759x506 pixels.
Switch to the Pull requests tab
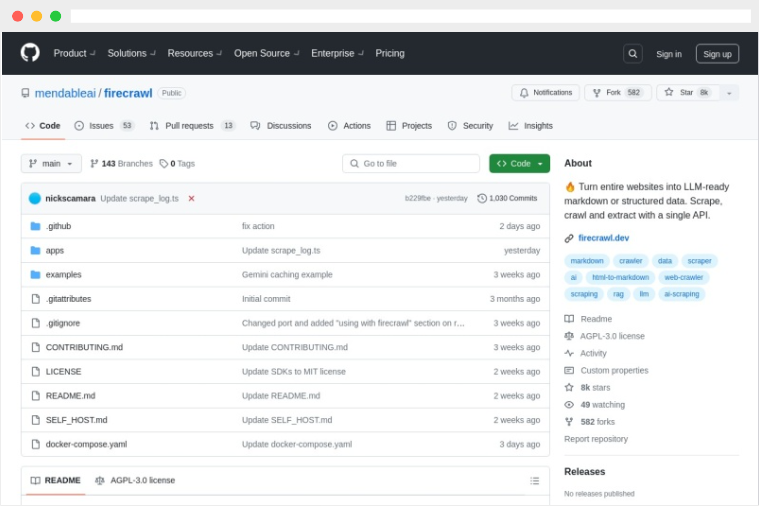coord(192,126)
